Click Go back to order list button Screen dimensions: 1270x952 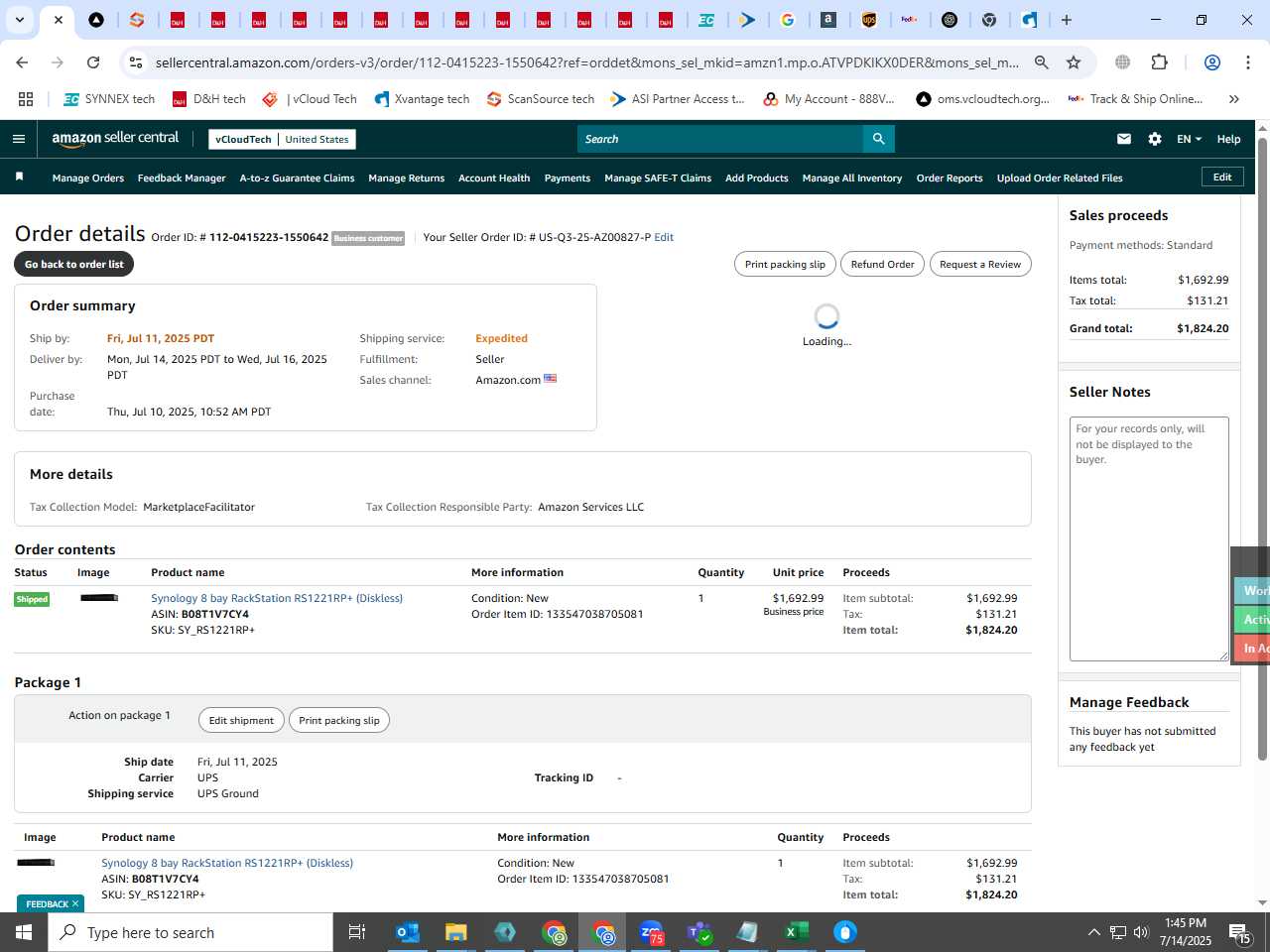(74, 264)
